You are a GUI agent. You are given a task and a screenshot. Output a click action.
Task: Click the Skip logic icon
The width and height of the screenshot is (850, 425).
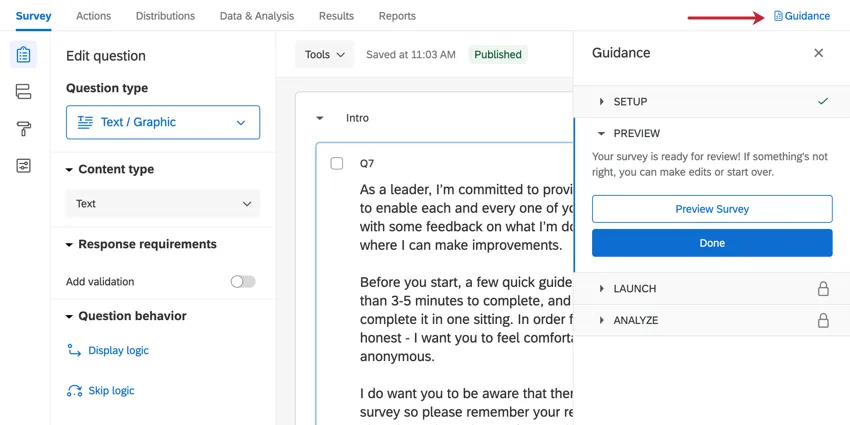(74, 391)
